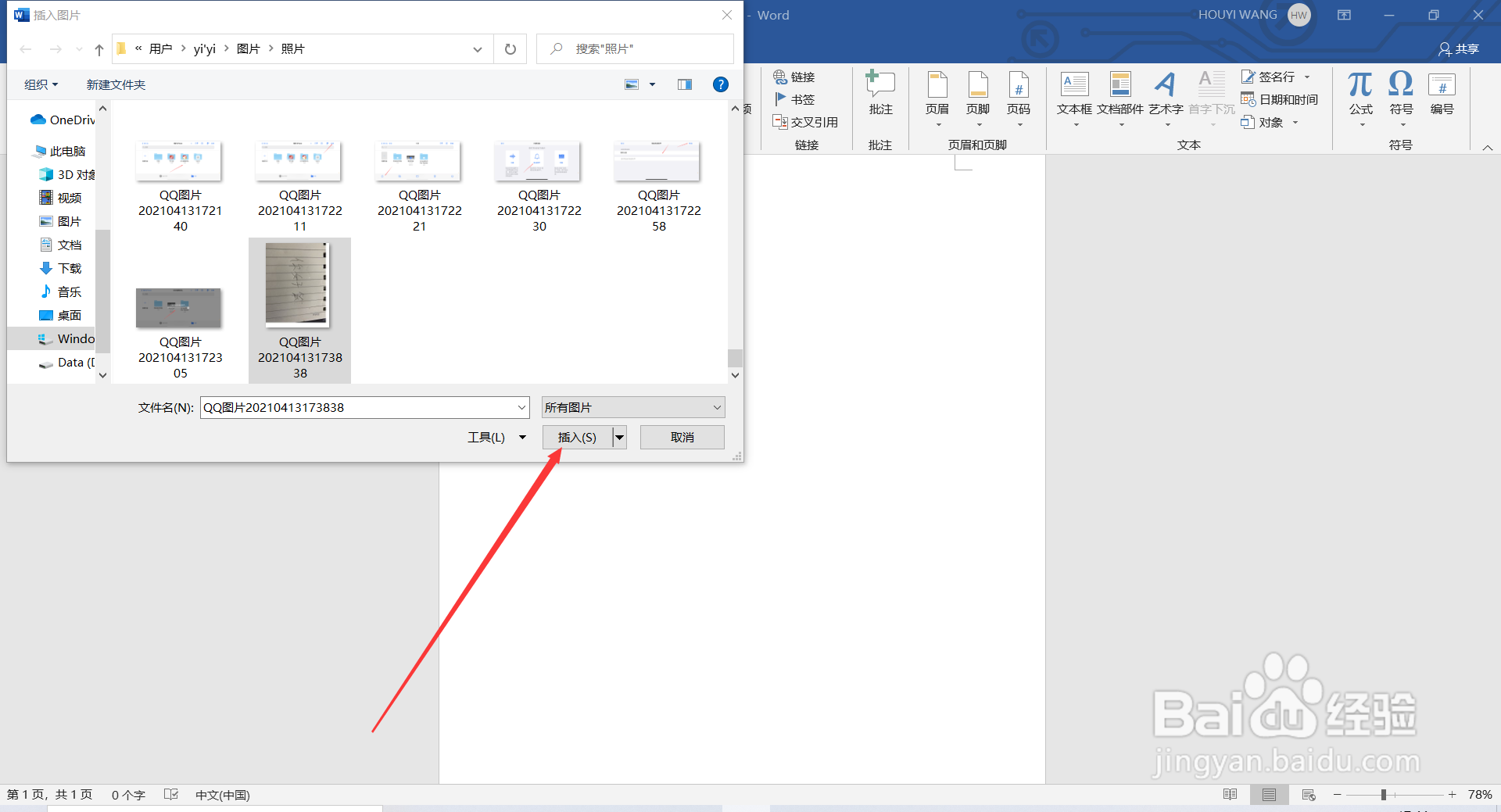
Task: Click Word's Equation (公式) icon
Action: 1360,84
